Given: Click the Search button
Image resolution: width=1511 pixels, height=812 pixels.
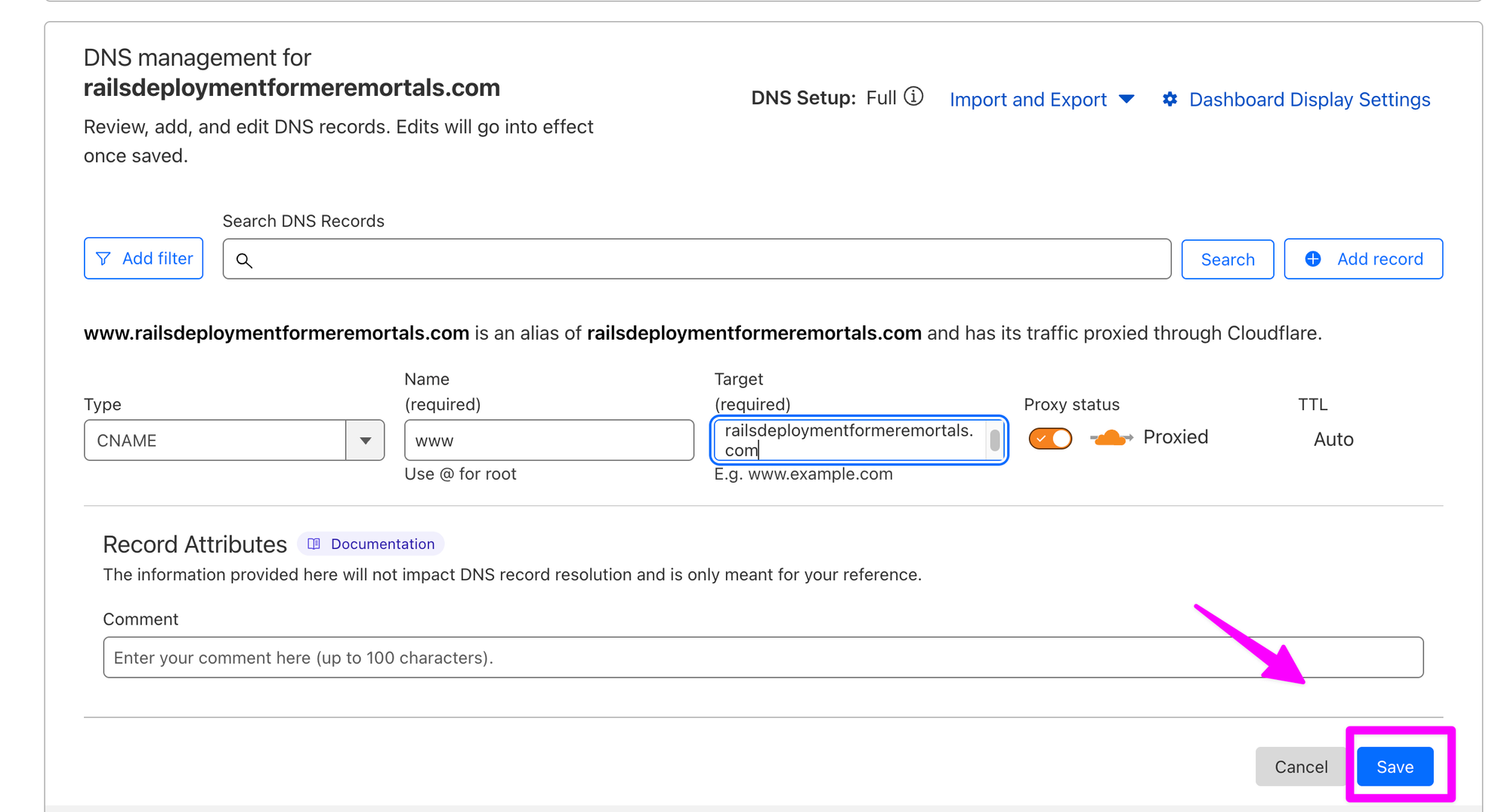Looking at the screenshot, I should click(x=1228, y=259).
